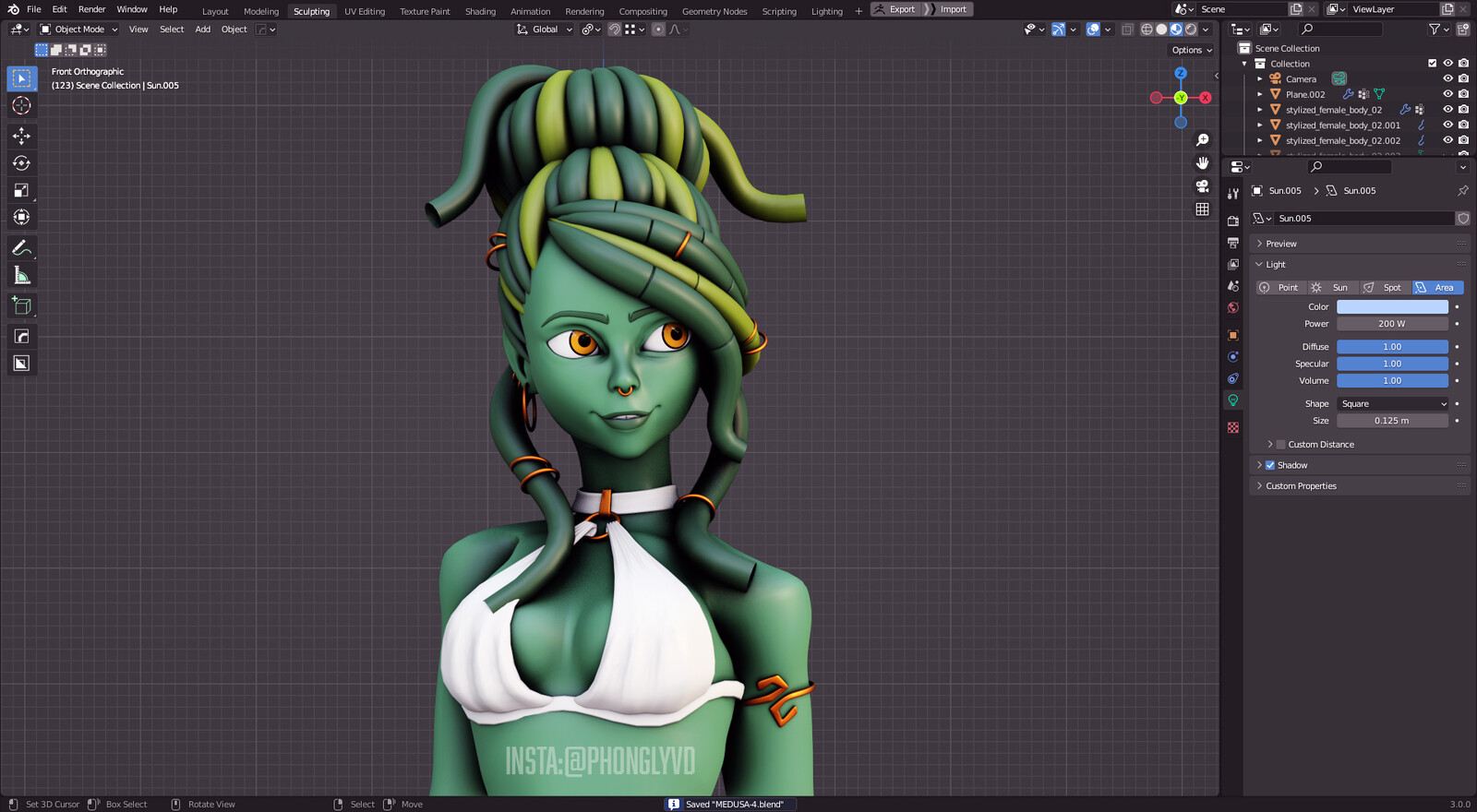Hide Plane.002 in viewport via eye icon
This screenshot has width=1477, height=812.
[x=1447, y=94]
